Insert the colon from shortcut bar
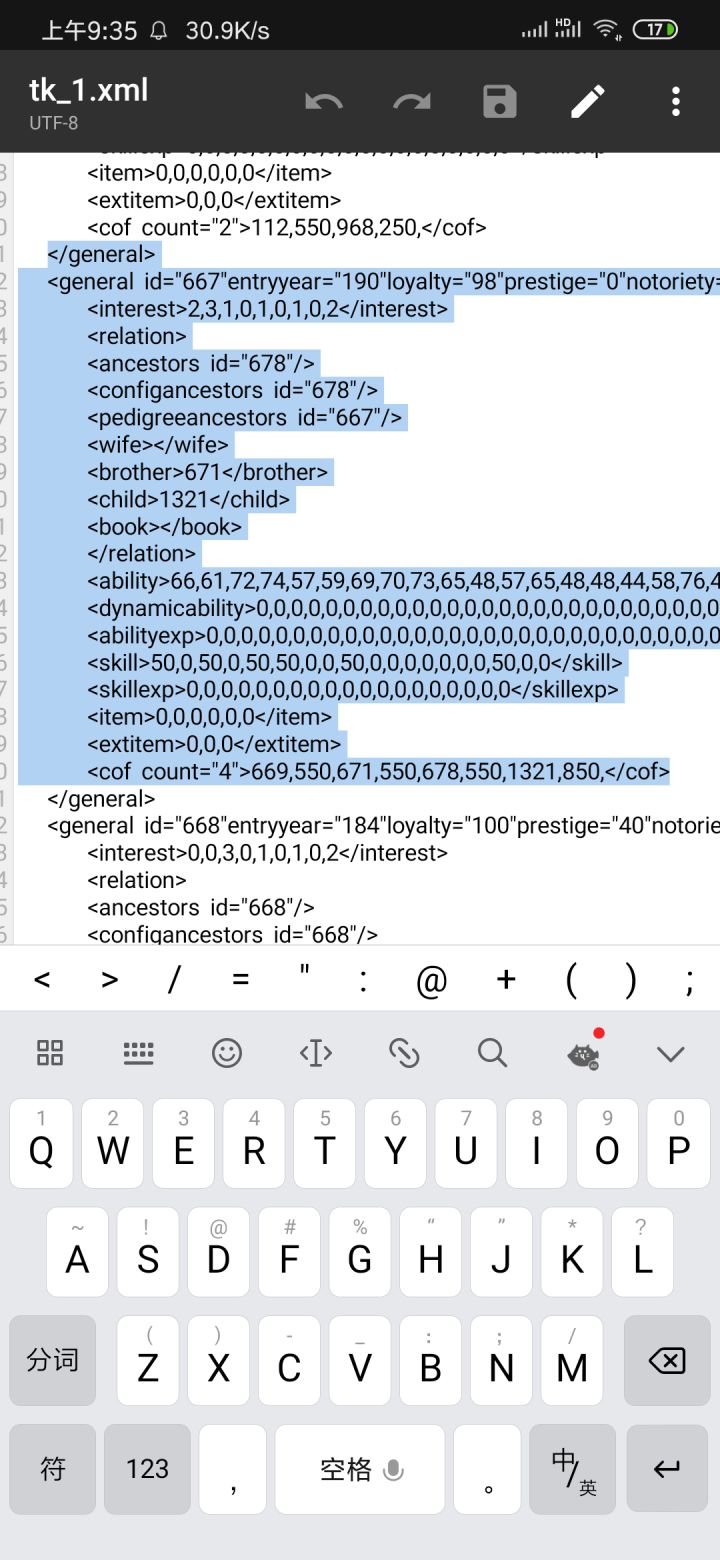This screenshot has height=1560, width=720. pos(364,982)
